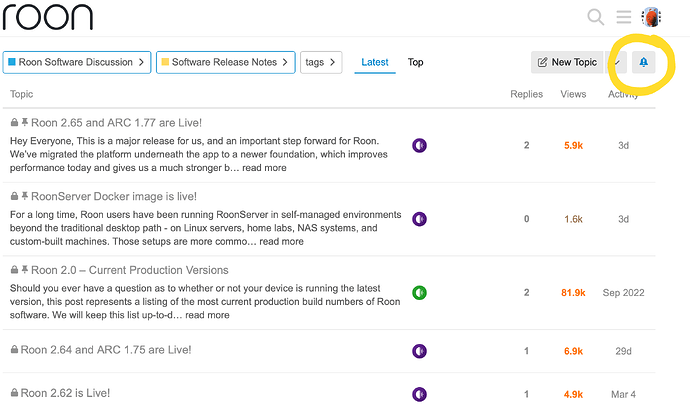Click the notification bell button
This screenshot has width=690, height=405.
pyautogui.click(x=643, y=62)
